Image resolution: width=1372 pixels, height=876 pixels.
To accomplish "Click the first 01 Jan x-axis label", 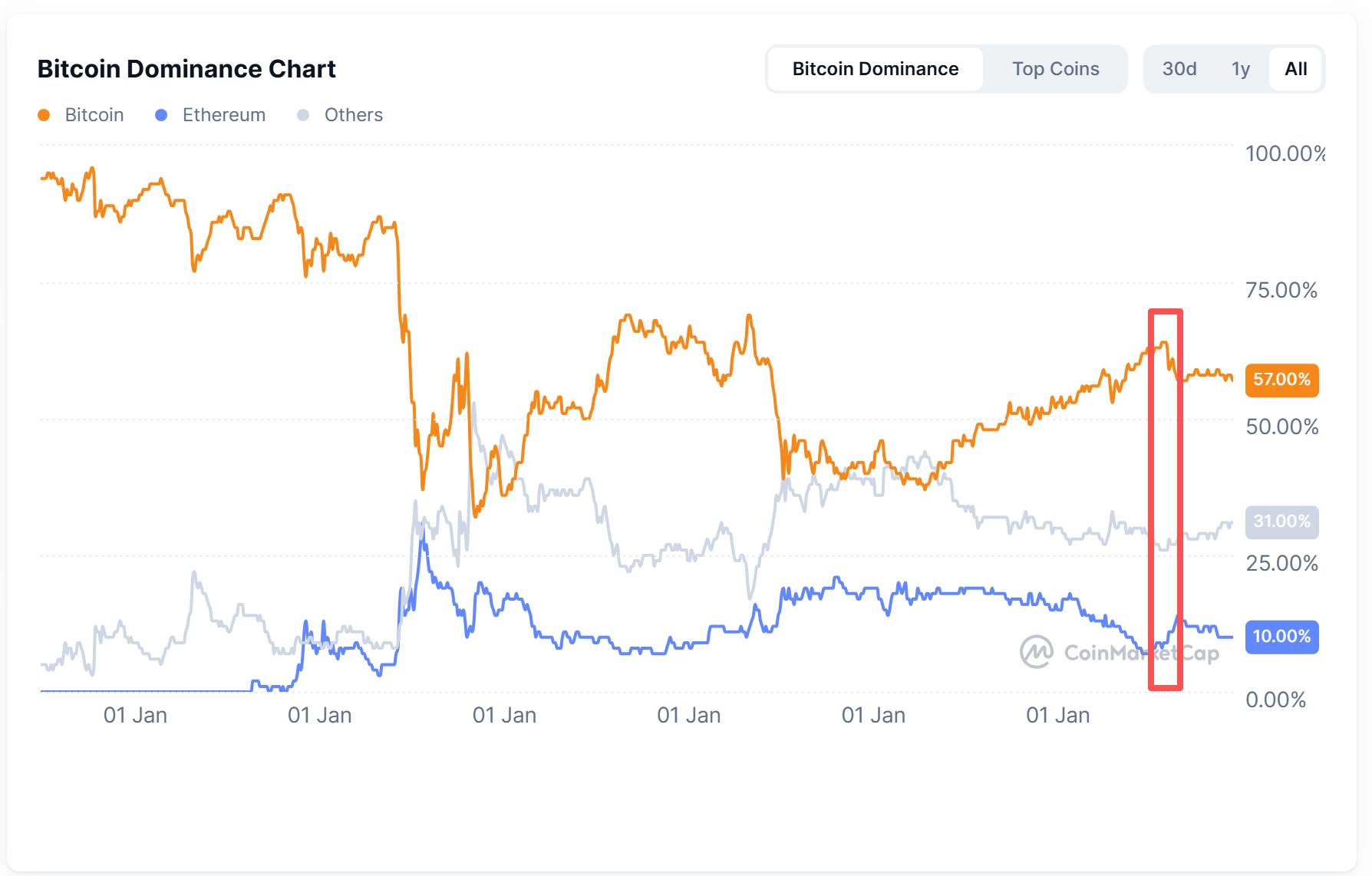I will [x=135, y=715].
